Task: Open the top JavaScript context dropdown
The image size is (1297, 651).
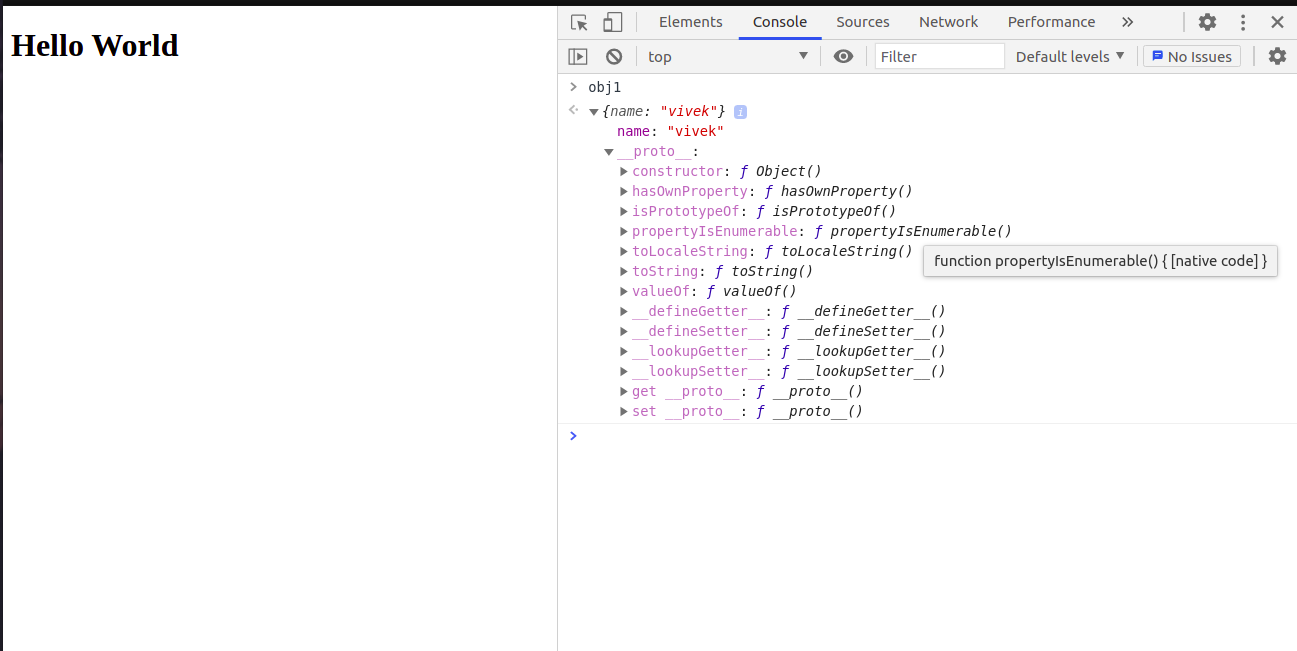Action: (728, 57)
